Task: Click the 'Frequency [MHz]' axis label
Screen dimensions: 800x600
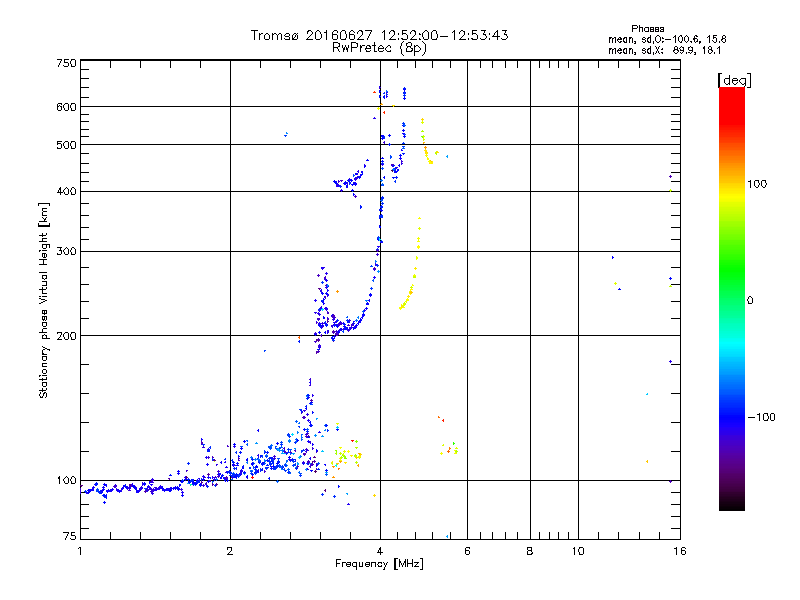Action: click(x=379, y=564)
